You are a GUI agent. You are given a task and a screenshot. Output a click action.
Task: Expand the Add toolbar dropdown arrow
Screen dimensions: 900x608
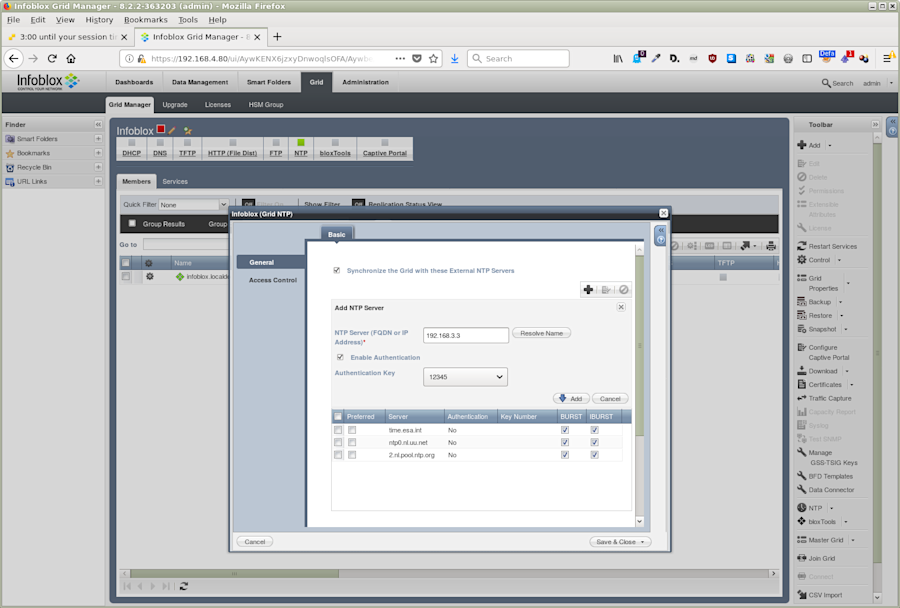pyautogui.click(x=830, y=146)
